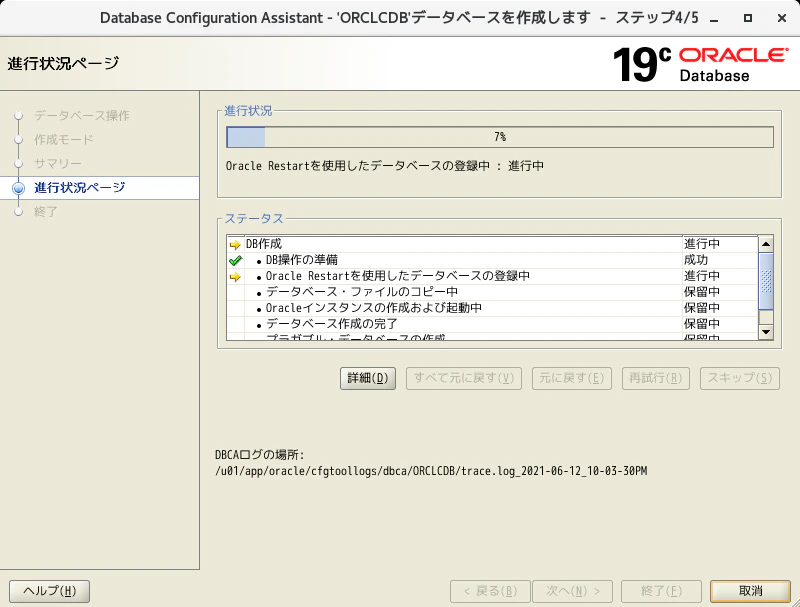This screenshot has width=800, height=607.
Task: Click the status list scrollbar thumb
Action: pyautogui.click(x=766, y=281)
